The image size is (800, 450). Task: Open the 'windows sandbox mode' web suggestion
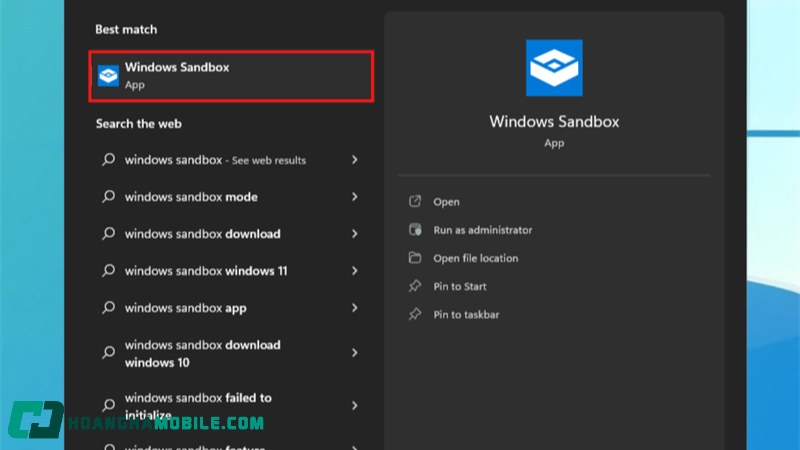pos(191,197)
